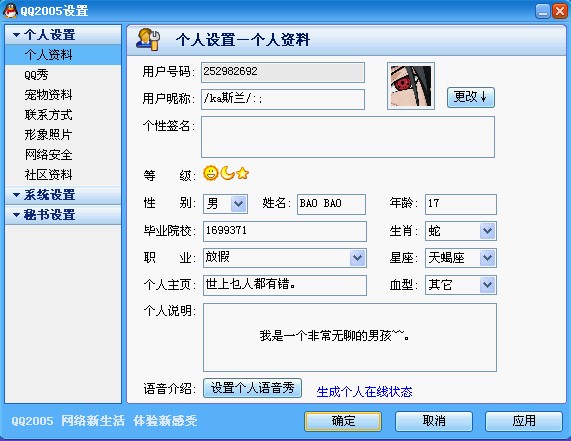Image resolution: width=571 pixels, height=441 pixels.
Task: Click the QQ penguin icon in title bar
Action: click(10, 11)
